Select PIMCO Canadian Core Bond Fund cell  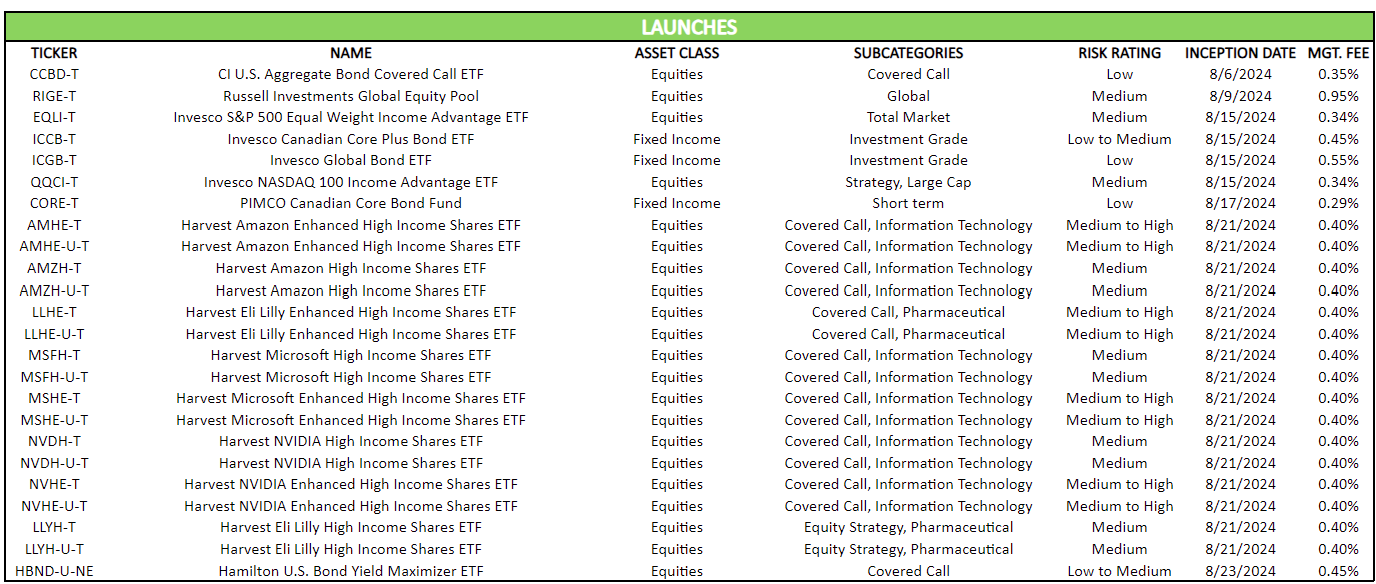[x=351, y=203]
